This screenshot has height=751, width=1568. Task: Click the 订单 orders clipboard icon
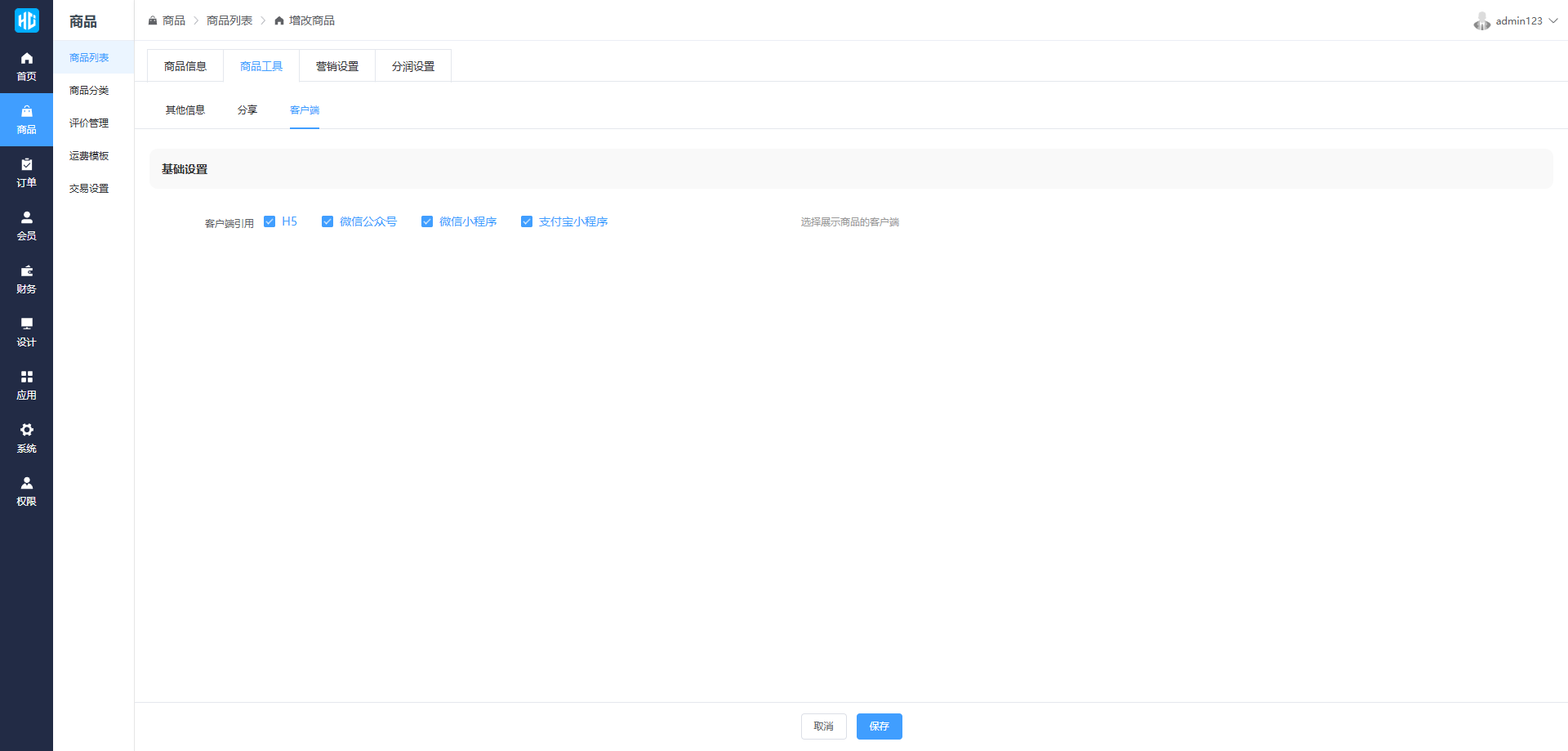point(26,165)
